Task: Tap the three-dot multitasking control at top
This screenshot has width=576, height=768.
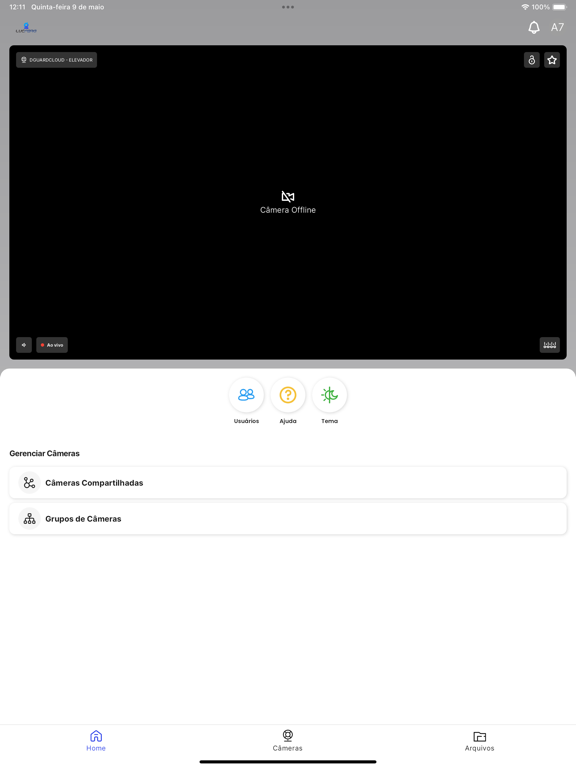Action: pyautogui.click(x=288, y=7)
